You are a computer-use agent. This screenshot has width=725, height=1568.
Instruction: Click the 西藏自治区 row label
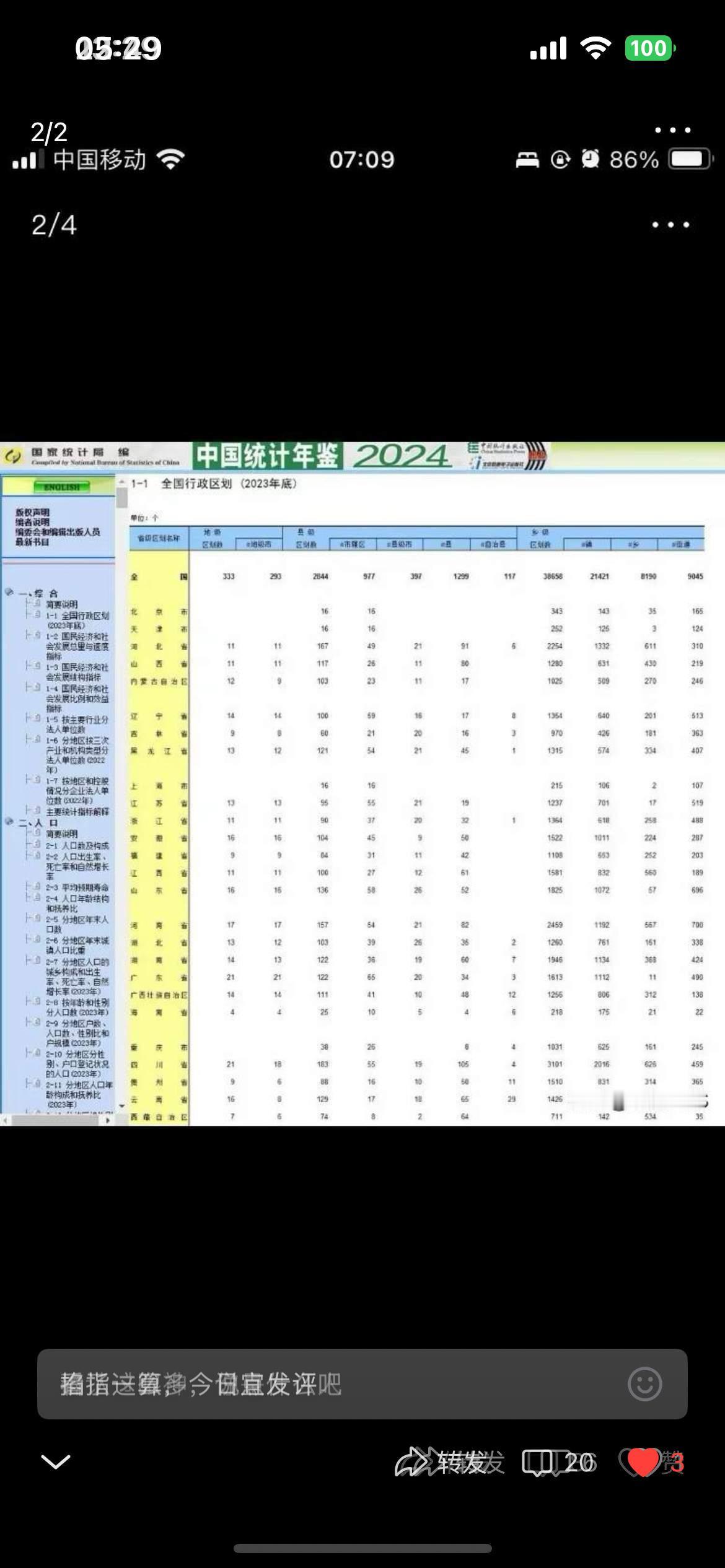[x=159, y=1117]
